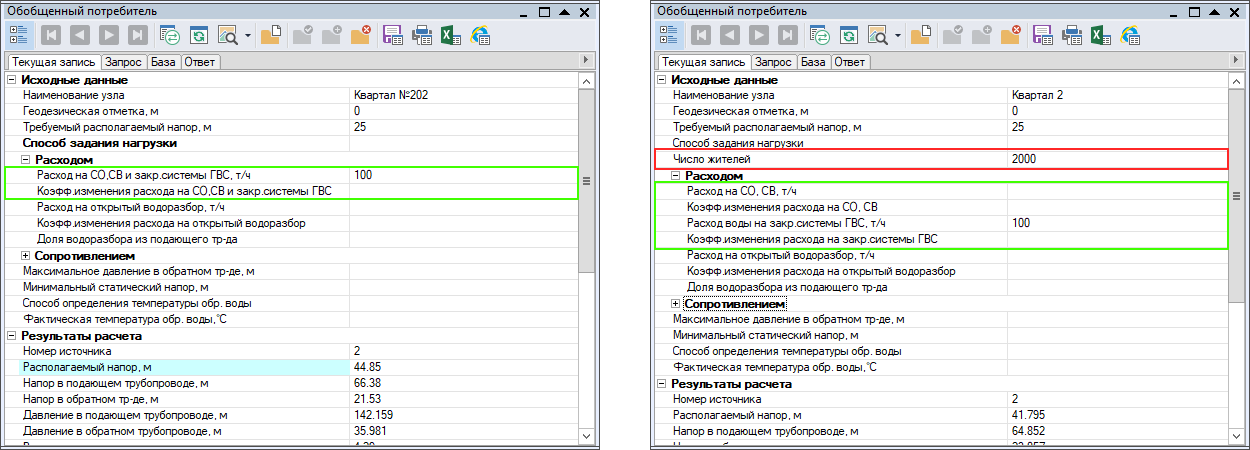Image resolution: width=1250 pixels, height=450 pixels.
Task: Collapse the 'Исходные данные' section in left window
Action: click(12, 80)
